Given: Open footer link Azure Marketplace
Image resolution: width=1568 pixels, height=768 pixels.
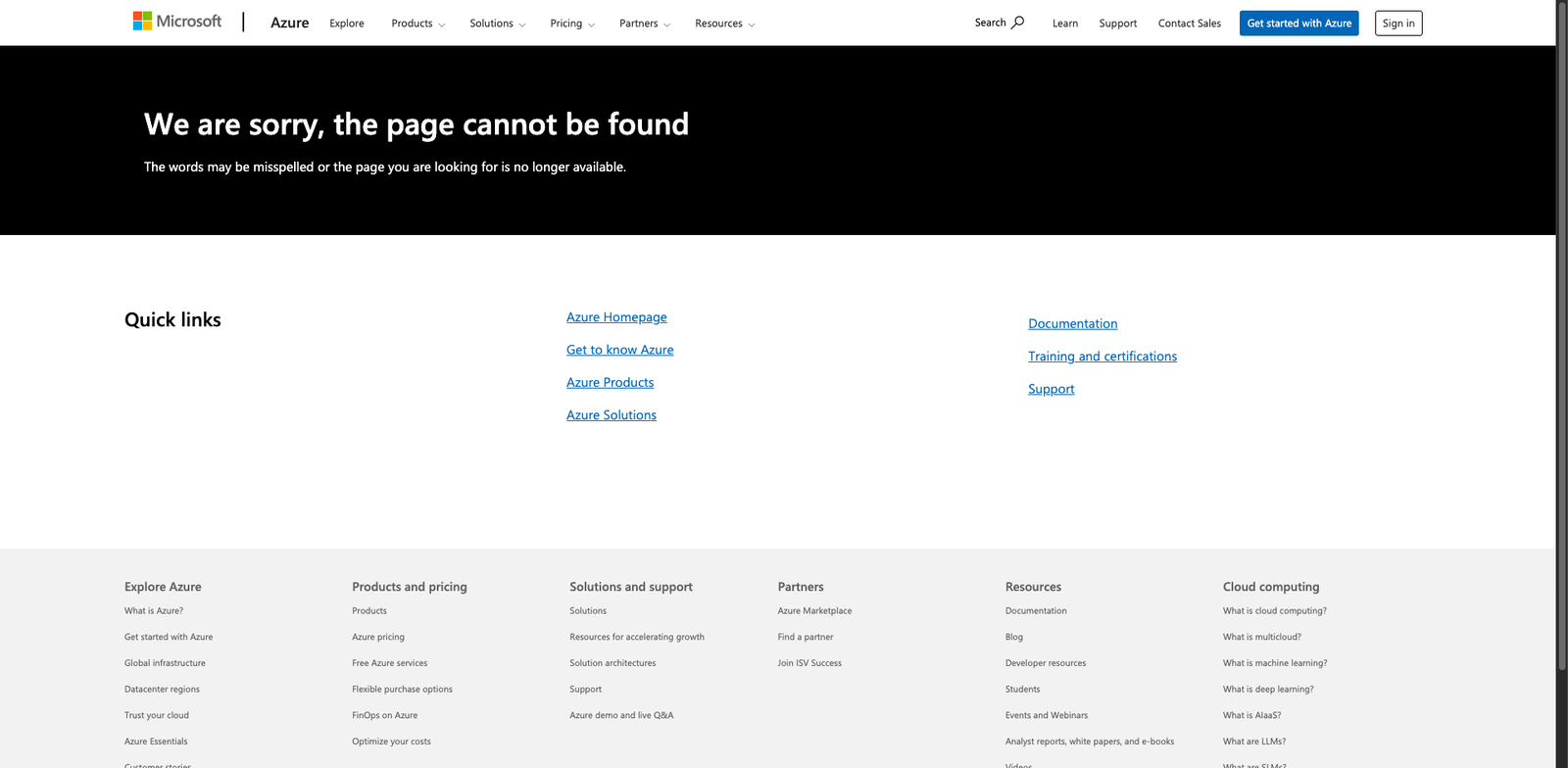Looking at the screenshot, I should (x=814, y=611).
